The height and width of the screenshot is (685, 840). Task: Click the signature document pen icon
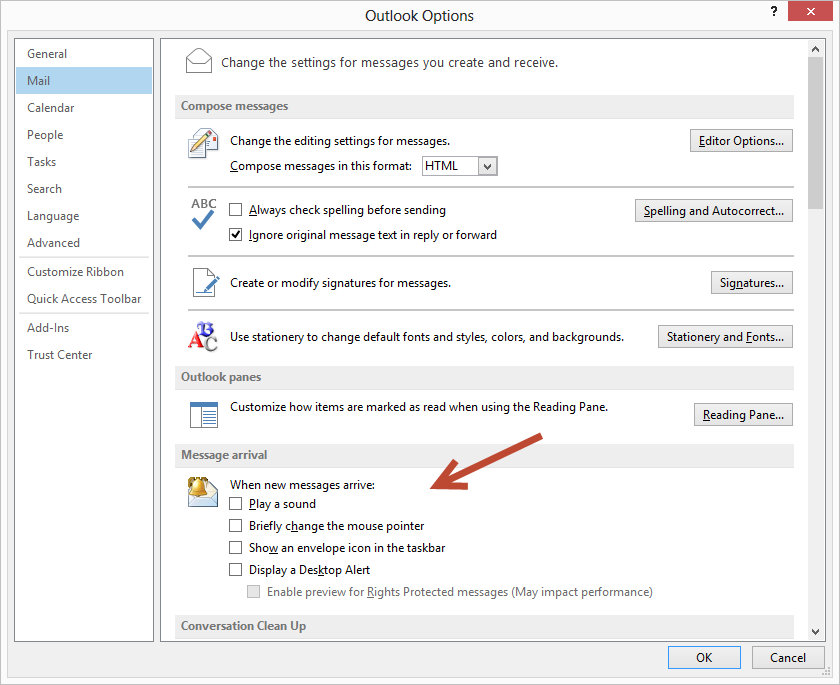pos(204,283)
